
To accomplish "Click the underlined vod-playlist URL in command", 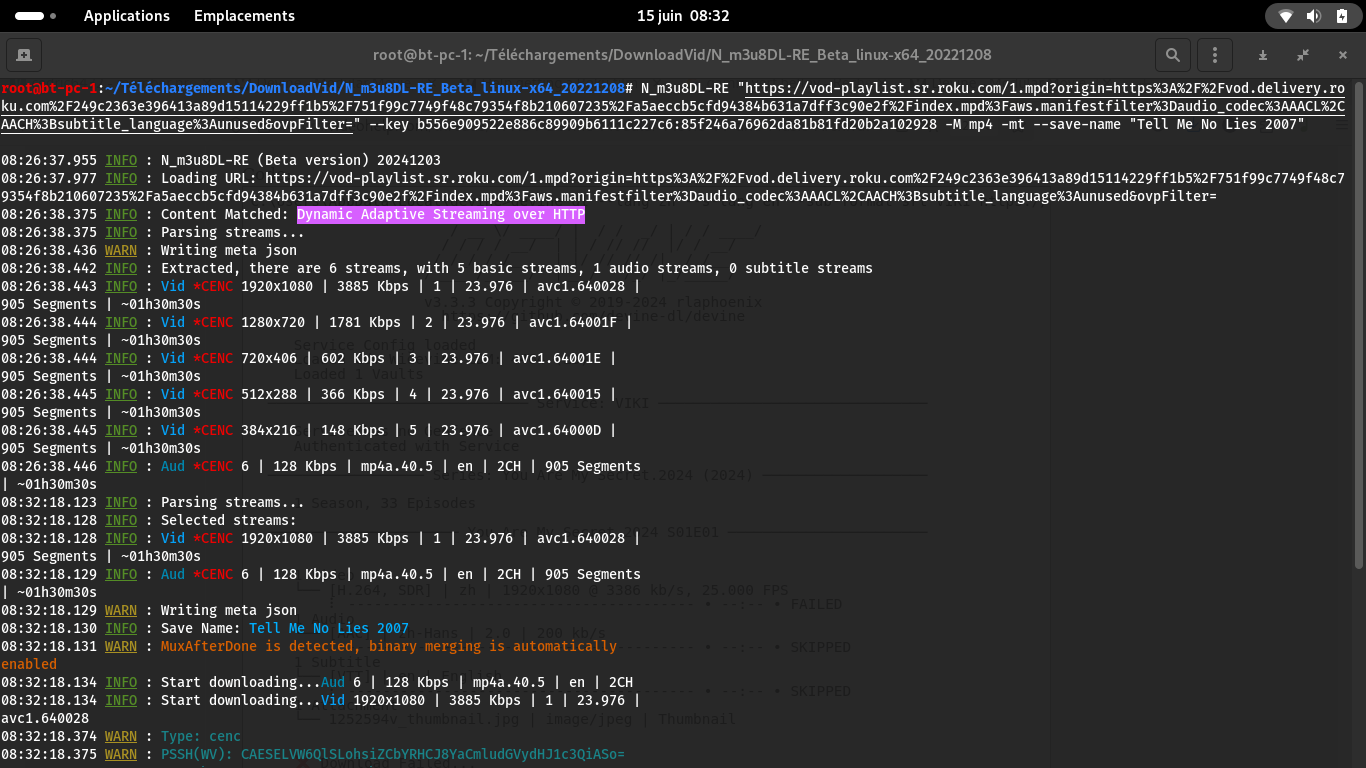I will [x=674, y=106].
